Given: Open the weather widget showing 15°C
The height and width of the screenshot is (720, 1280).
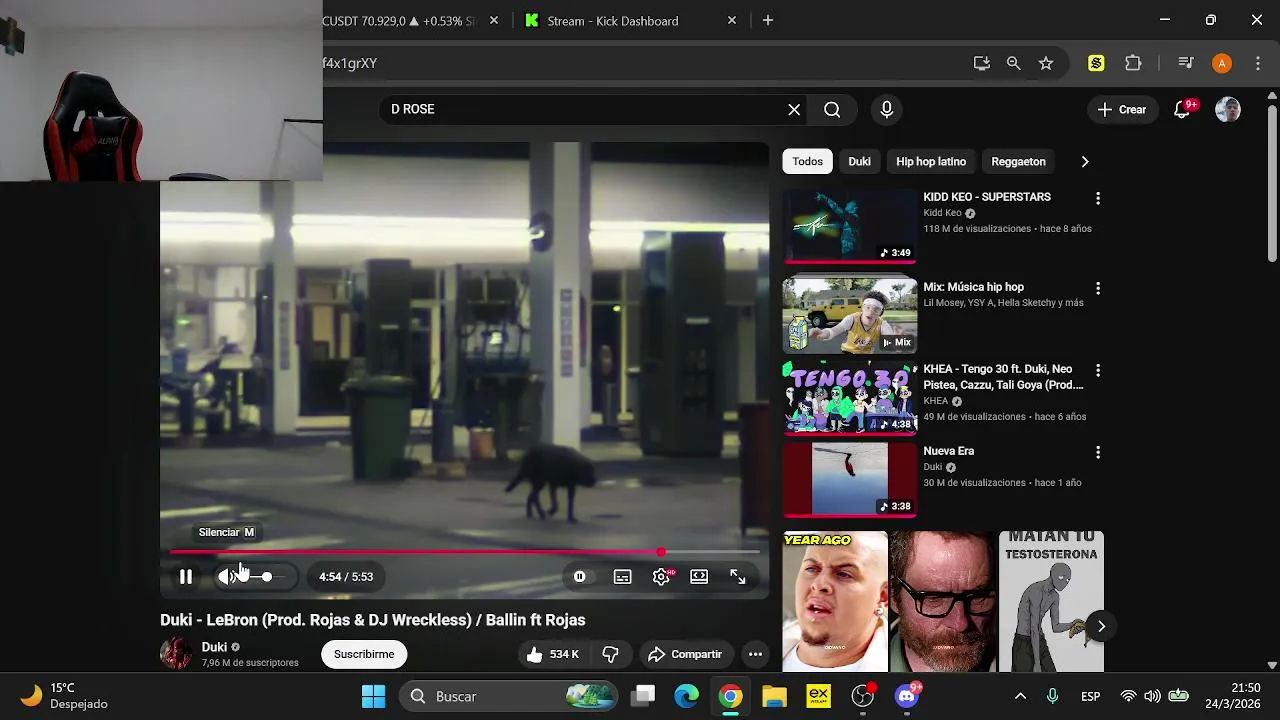Looking at the screenshot, I should pyautogui.click(x=65, y=696).
